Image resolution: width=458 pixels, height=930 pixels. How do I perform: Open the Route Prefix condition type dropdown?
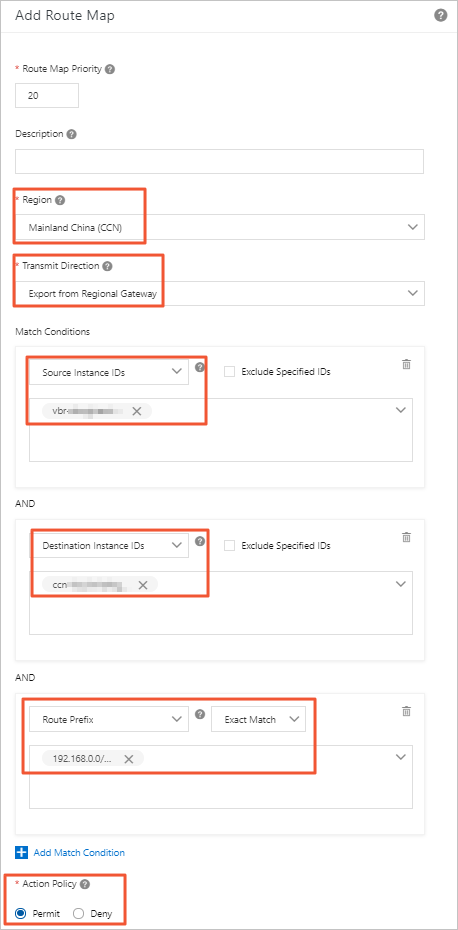(x=109, y=719)
